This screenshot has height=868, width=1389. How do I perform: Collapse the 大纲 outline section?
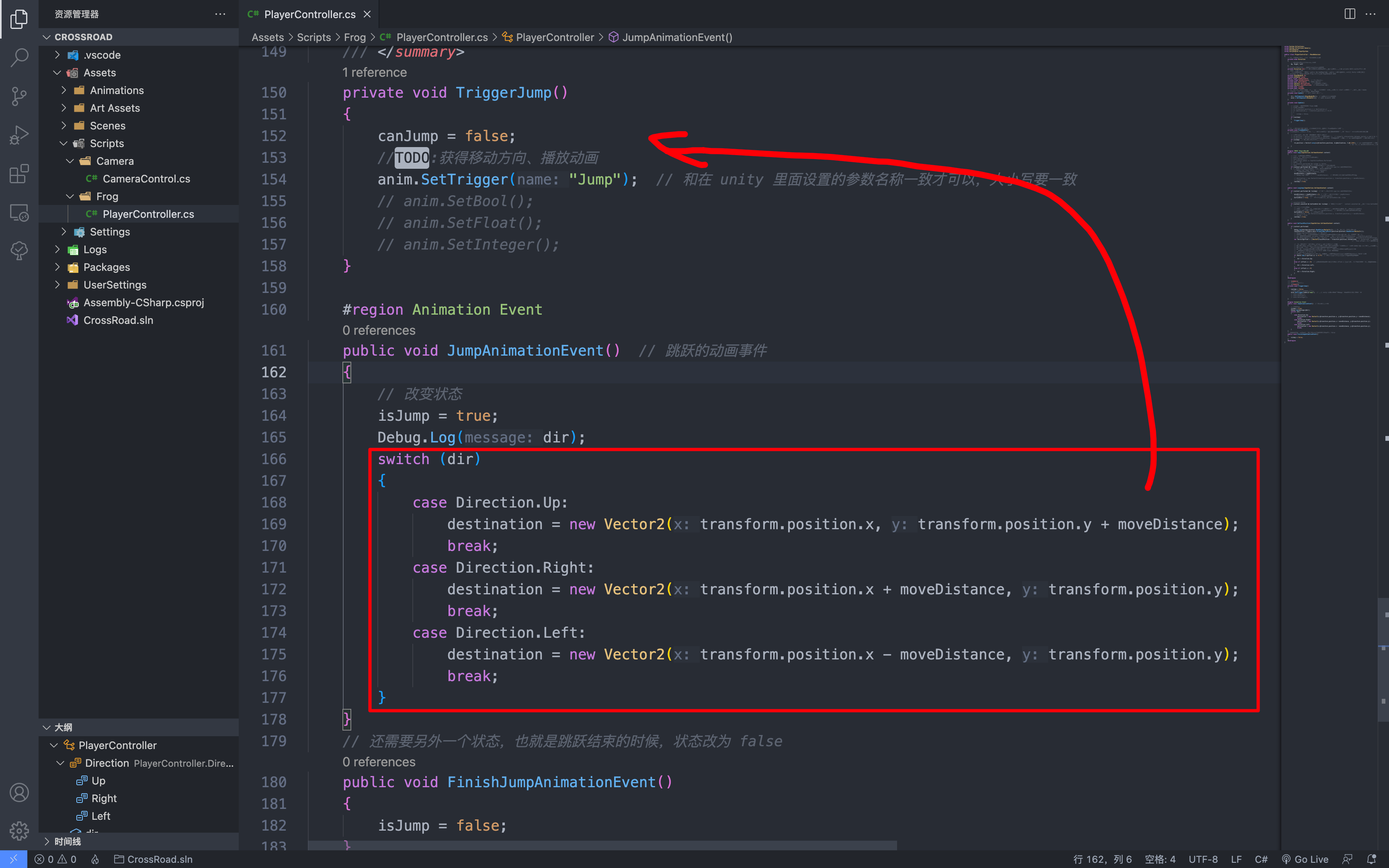[138, 727]
